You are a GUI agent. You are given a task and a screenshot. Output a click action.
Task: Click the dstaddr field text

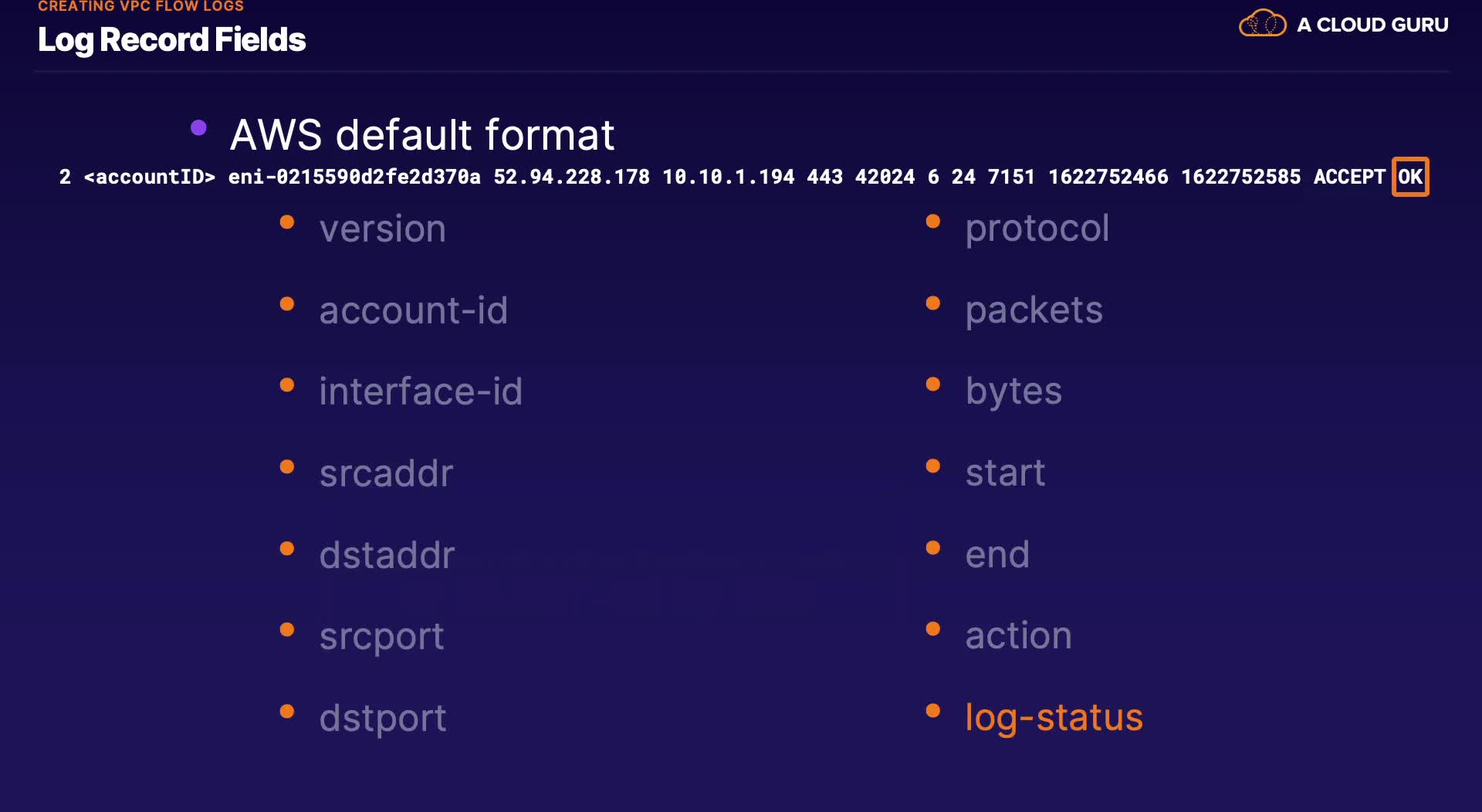click(387, 555)
